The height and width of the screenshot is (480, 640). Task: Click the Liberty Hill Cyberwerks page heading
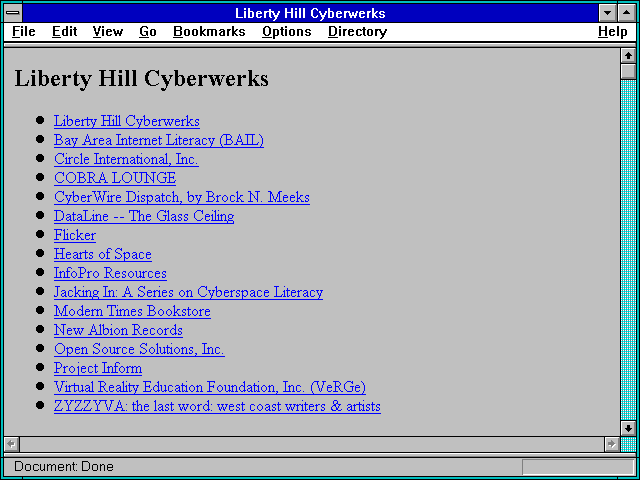point(142,78)
